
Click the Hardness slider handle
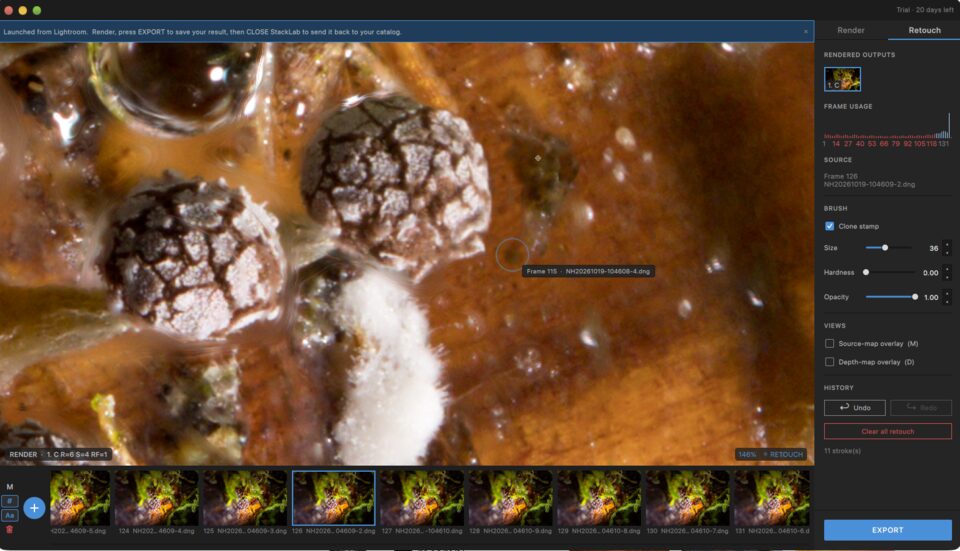[x=866, y=272]
